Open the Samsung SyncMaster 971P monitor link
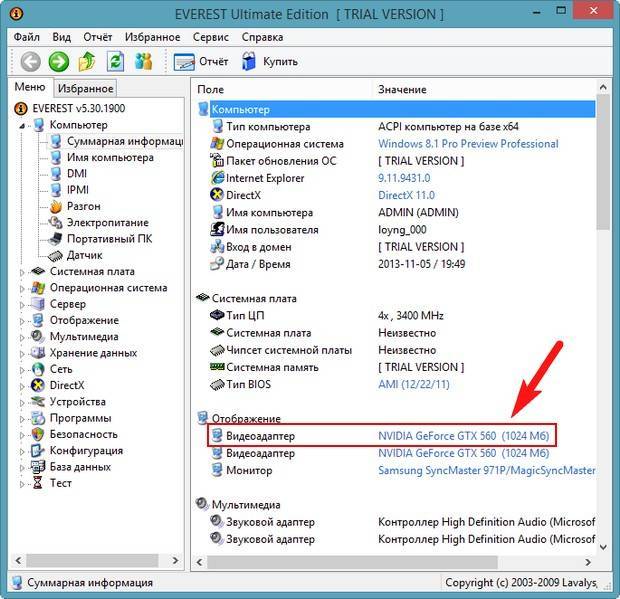Screen dimensions: 620x599 coord(487,471)
